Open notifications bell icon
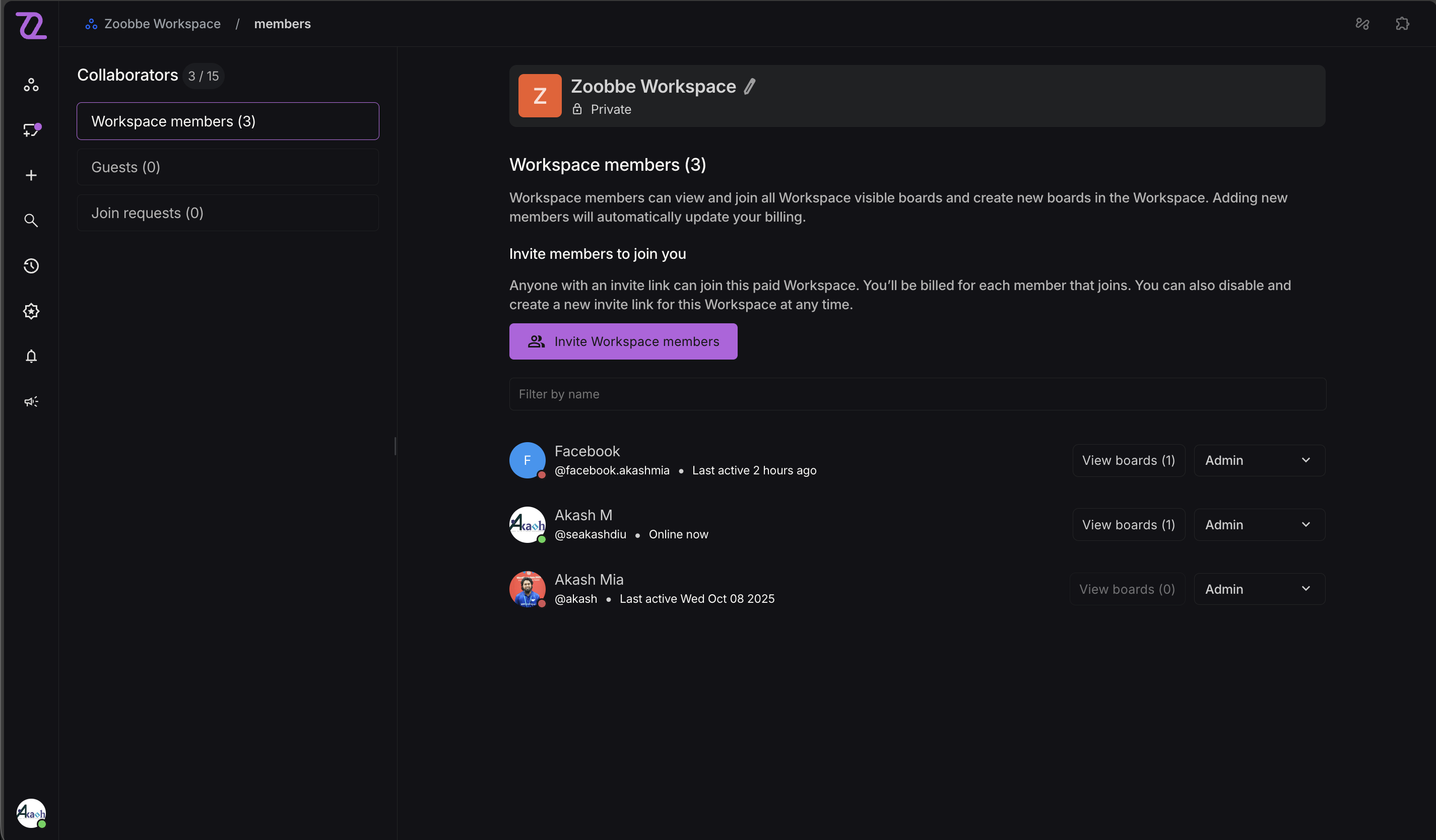 (x=31, y=357)
